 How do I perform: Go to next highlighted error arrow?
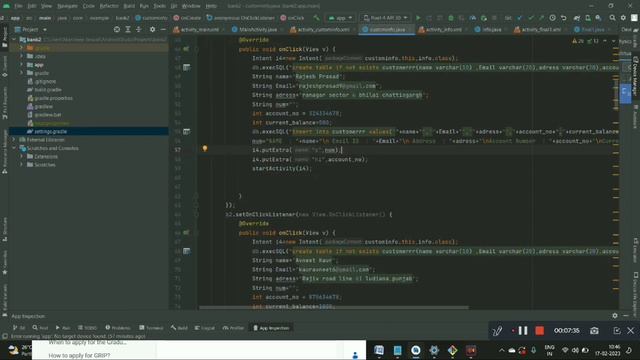[614, 41]
